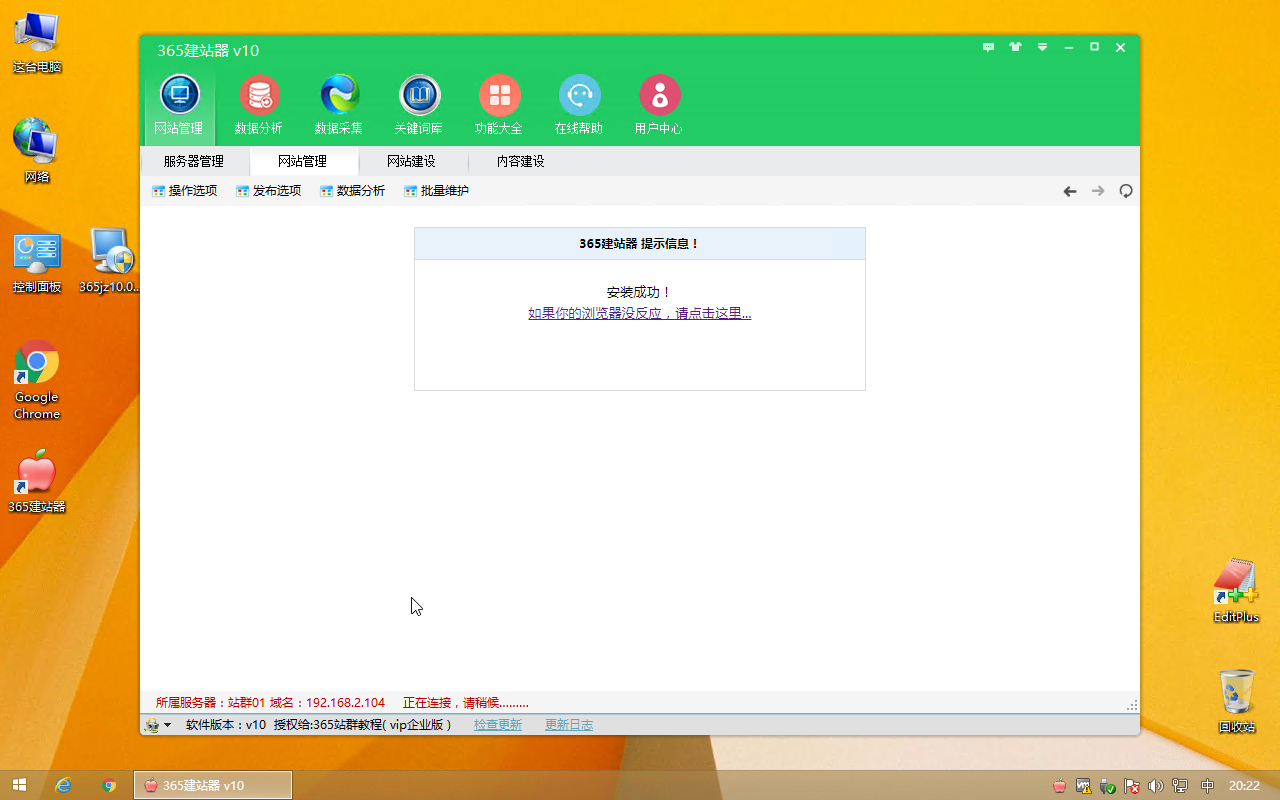Select the 365jz10.0 installer desktop icon
Screen dimensions: 1280x800
tap(110, 261)
